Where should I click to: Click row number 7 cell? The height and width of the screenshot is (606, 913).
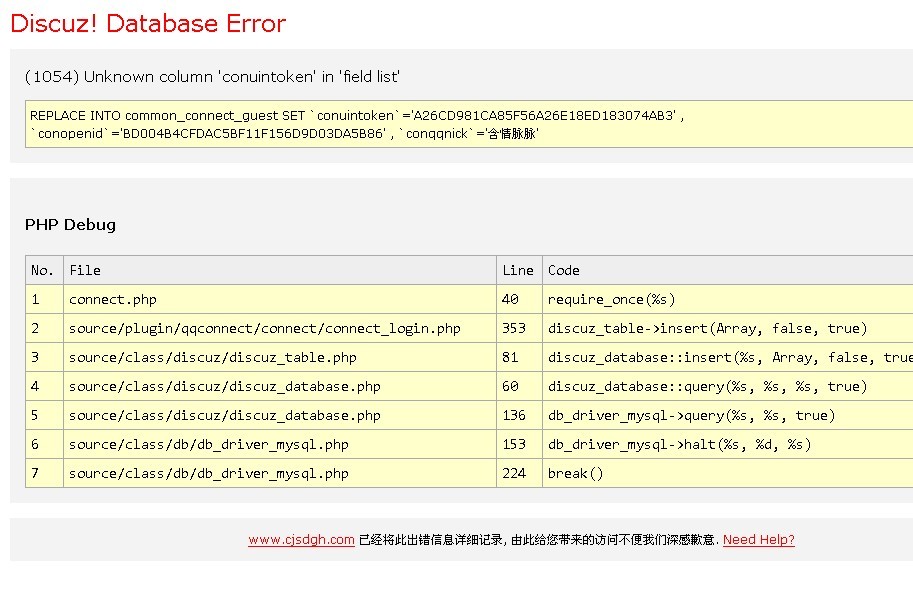pos(44,473)
